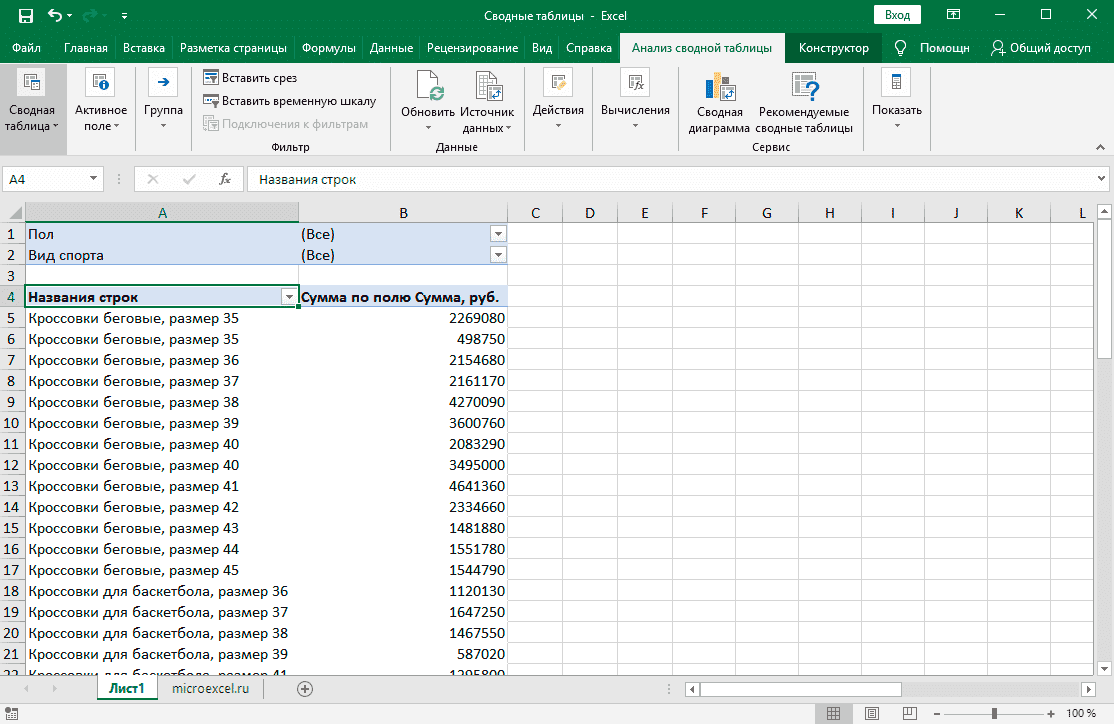Select Normal view button in status bar
1114x724 pixels.
[832, 713]
